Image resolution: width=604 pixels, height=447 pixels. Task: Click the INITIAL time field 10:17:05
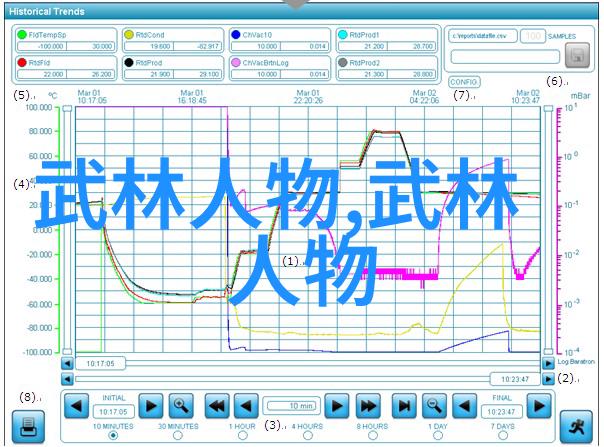[x=113, y=412]
